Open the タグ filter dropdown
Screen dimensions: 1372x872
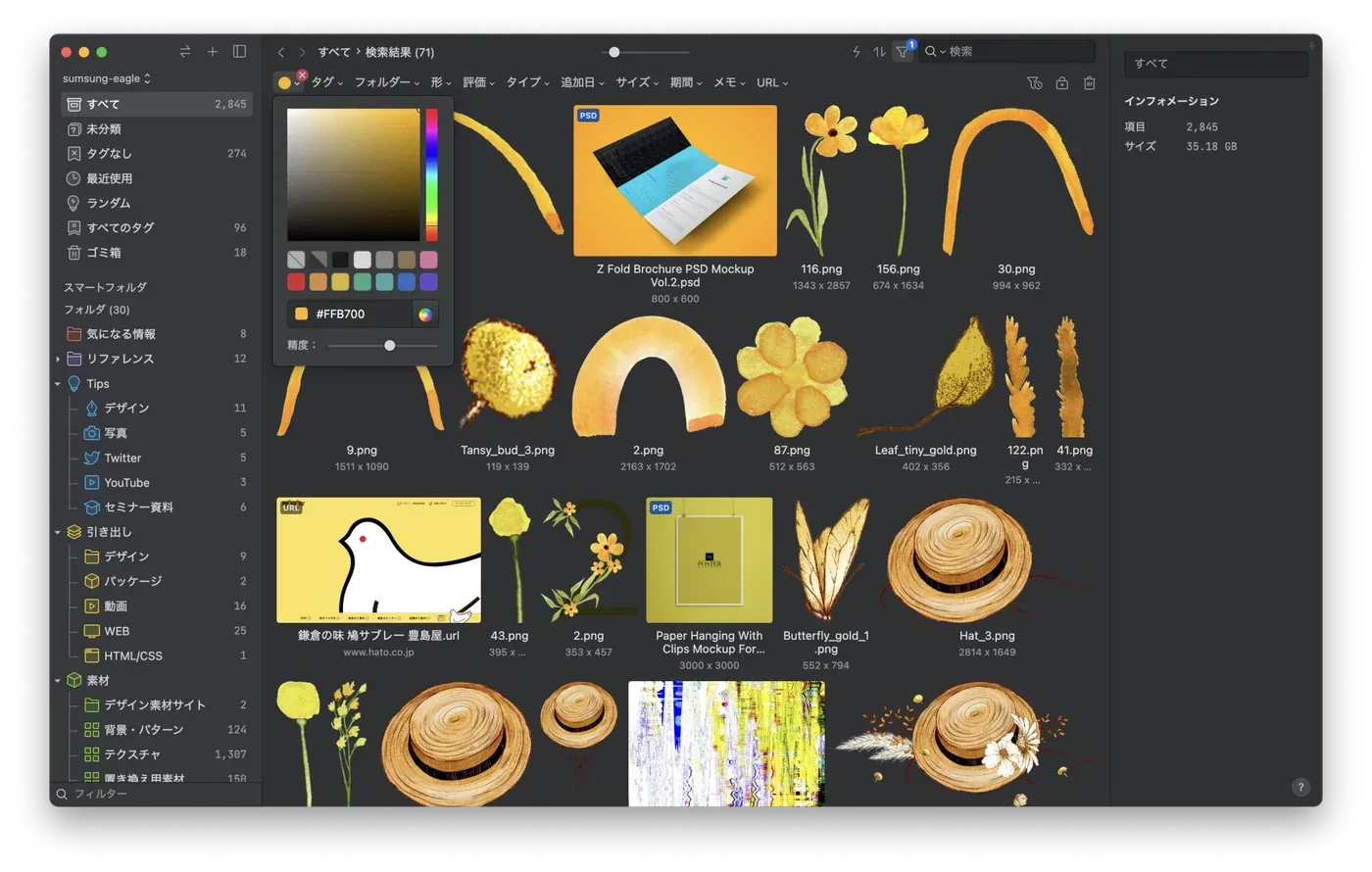coord(327,83)
